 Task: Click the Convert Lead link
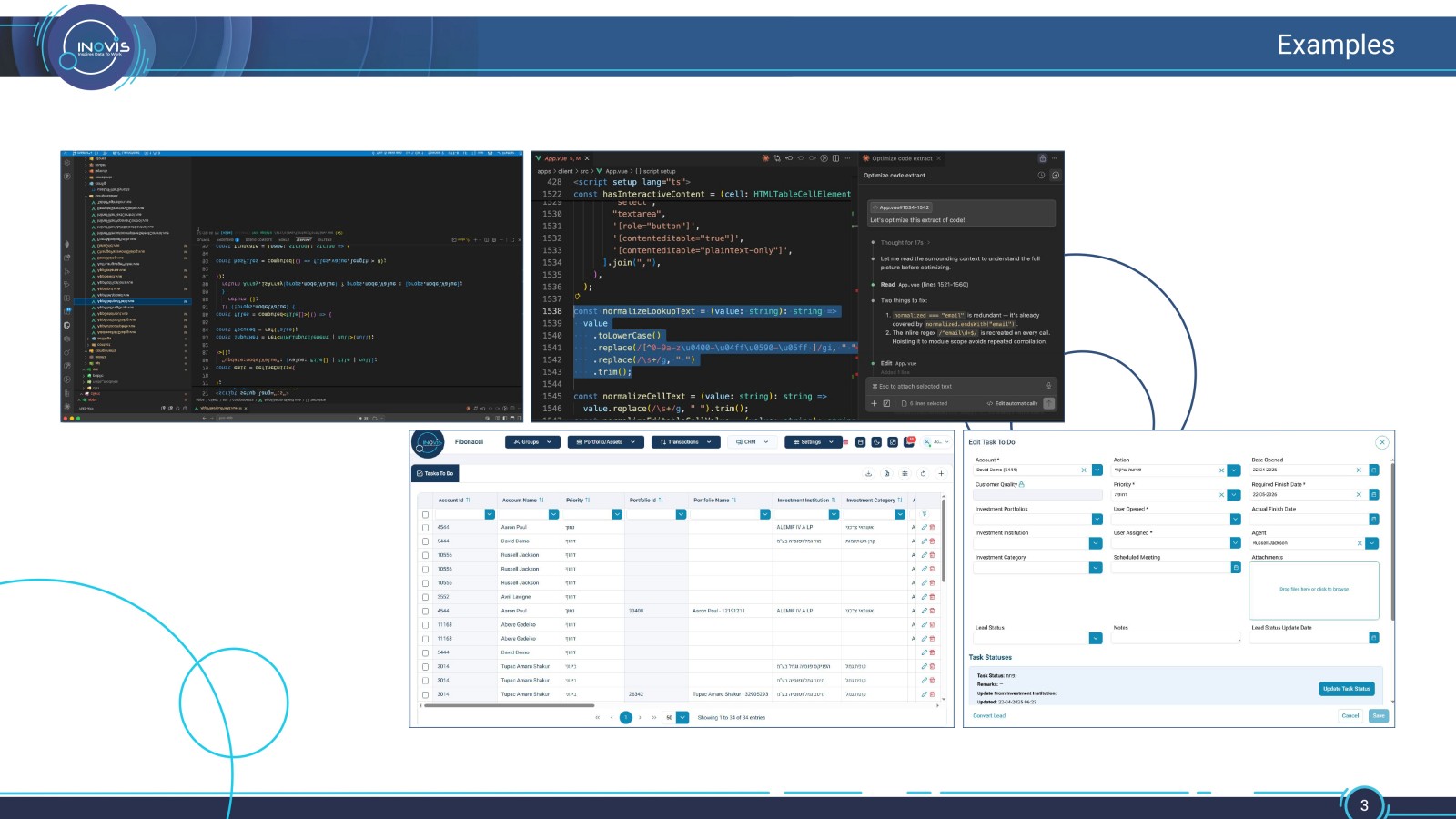click(x=989, y=715)
